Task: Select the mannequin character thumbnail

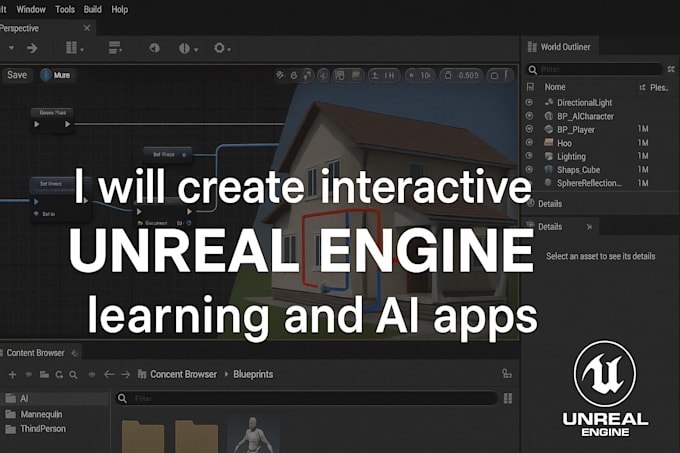Action: [x=254, y=434]
